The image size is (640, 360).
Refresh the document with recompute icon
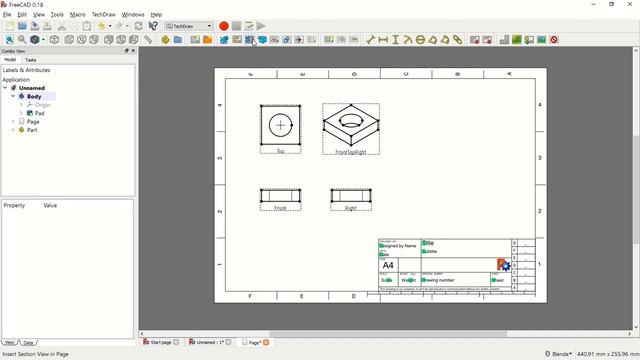[139, 26]
